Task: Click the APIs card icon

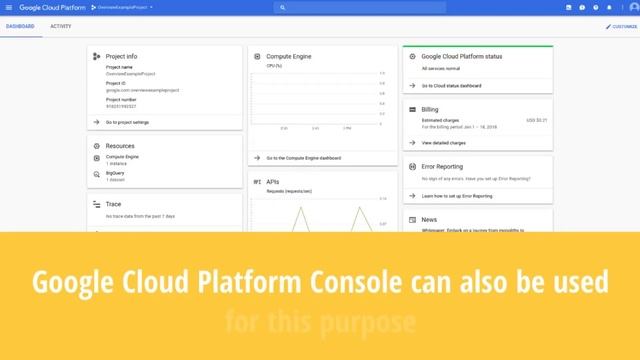Action: (x=257, y=182)
